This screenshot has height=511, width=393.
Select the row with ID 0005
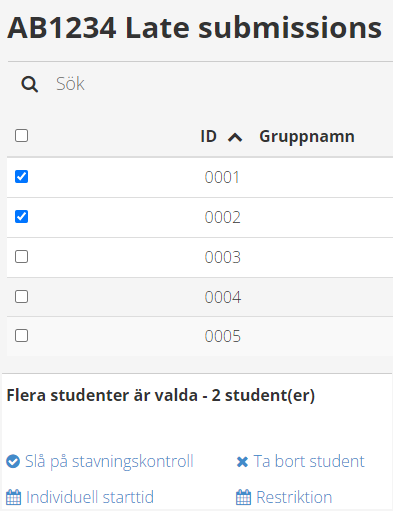point(200,336)
